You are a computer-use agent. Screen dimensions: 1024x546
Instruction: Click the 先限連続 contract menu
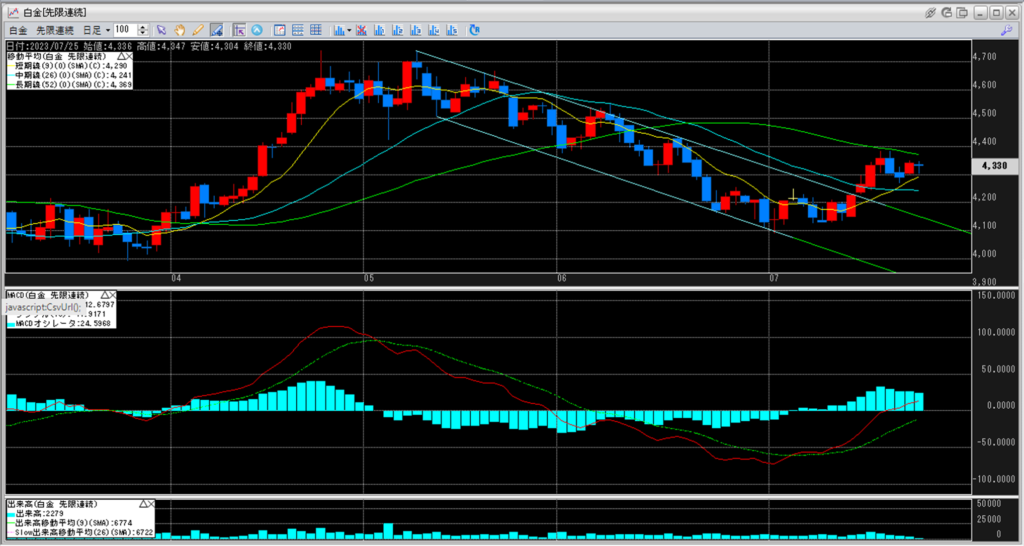coord(54,30)
